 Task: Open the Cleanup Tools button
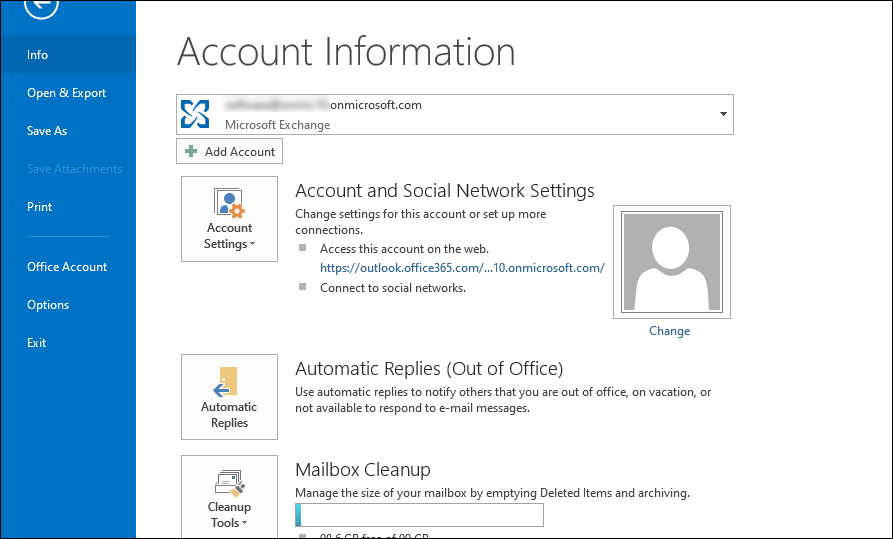[230, 497]
